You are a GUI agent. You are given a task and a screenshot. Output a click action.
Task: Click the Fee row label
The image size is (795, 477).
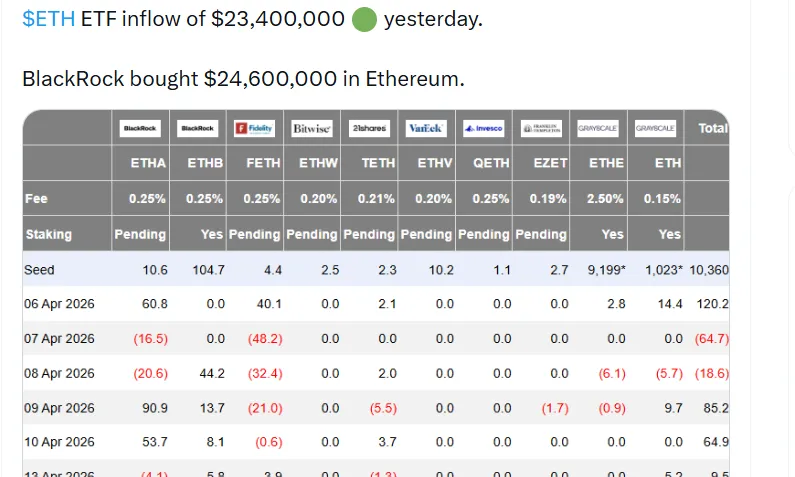36,199
